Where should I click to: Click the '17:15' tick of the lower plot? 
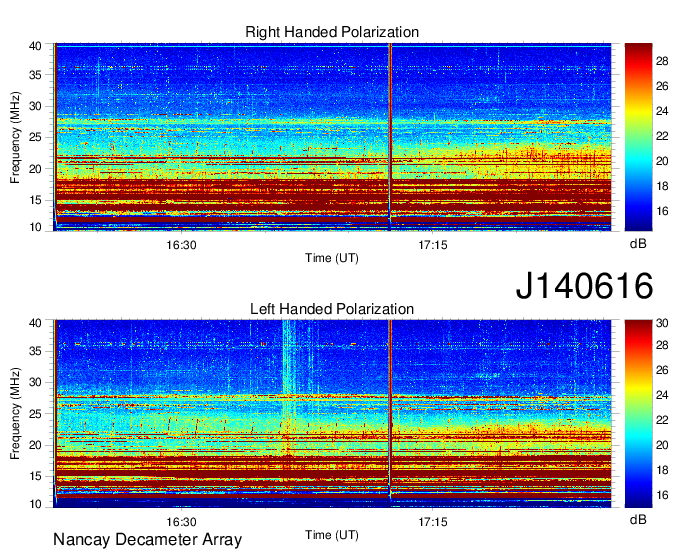433,522
